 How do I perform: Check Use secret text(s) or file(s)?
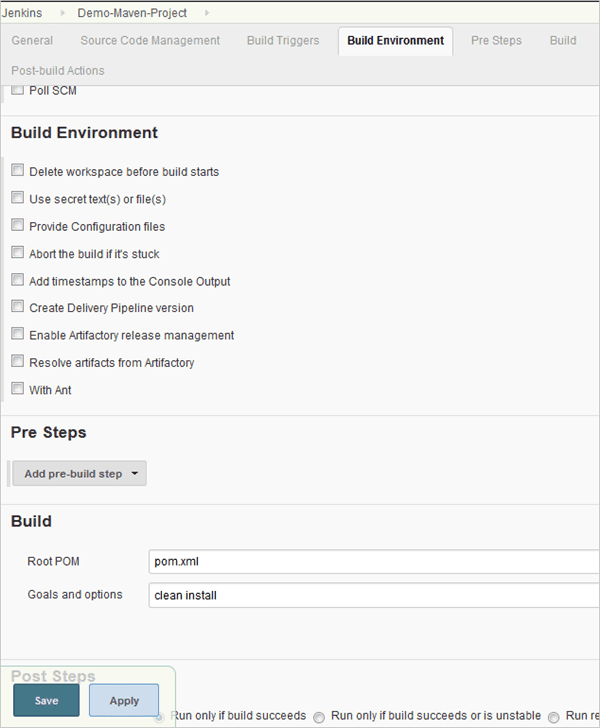tap(18, 198)
